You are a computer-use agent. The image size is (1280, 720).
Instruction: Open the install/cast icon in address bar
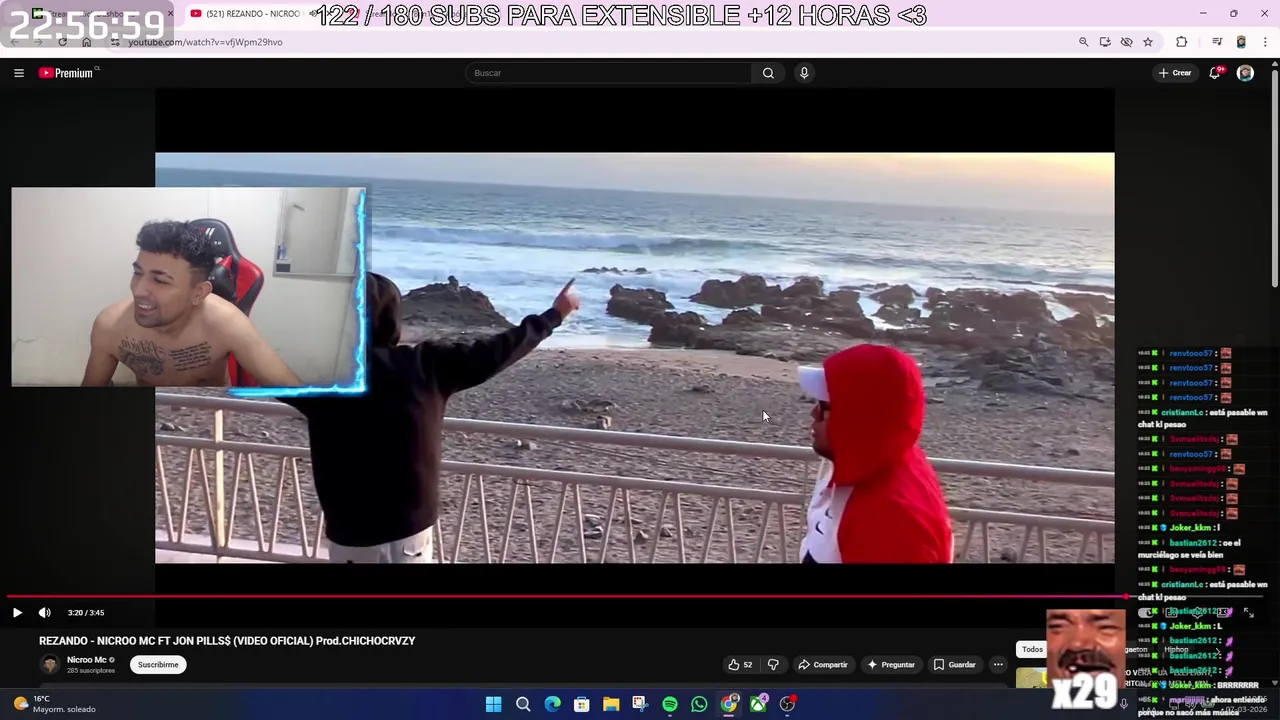1105,42
